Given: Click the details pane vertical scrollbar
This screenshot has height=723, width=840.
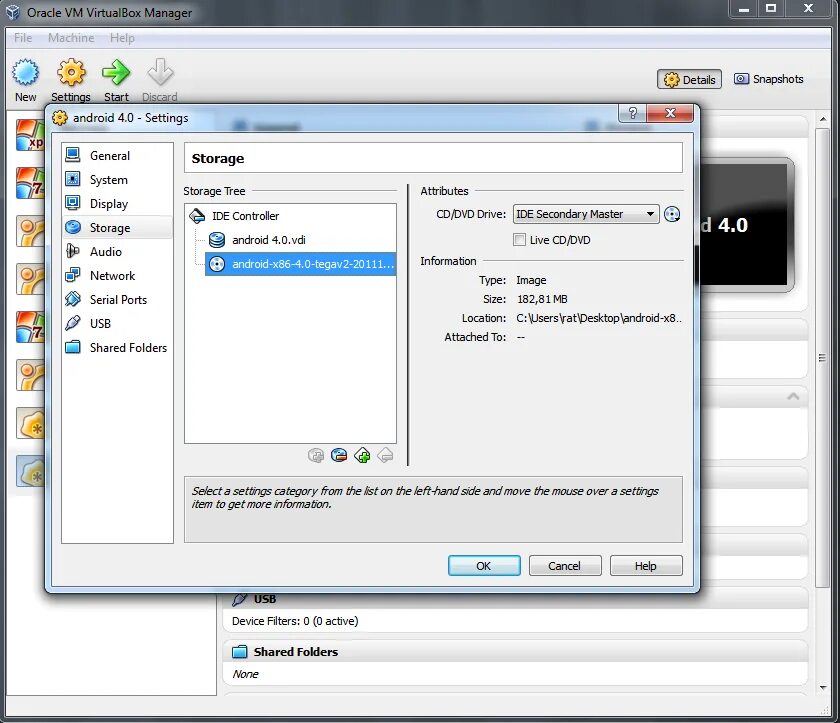Looking at the screenshot, I should [x=822, y=358].
